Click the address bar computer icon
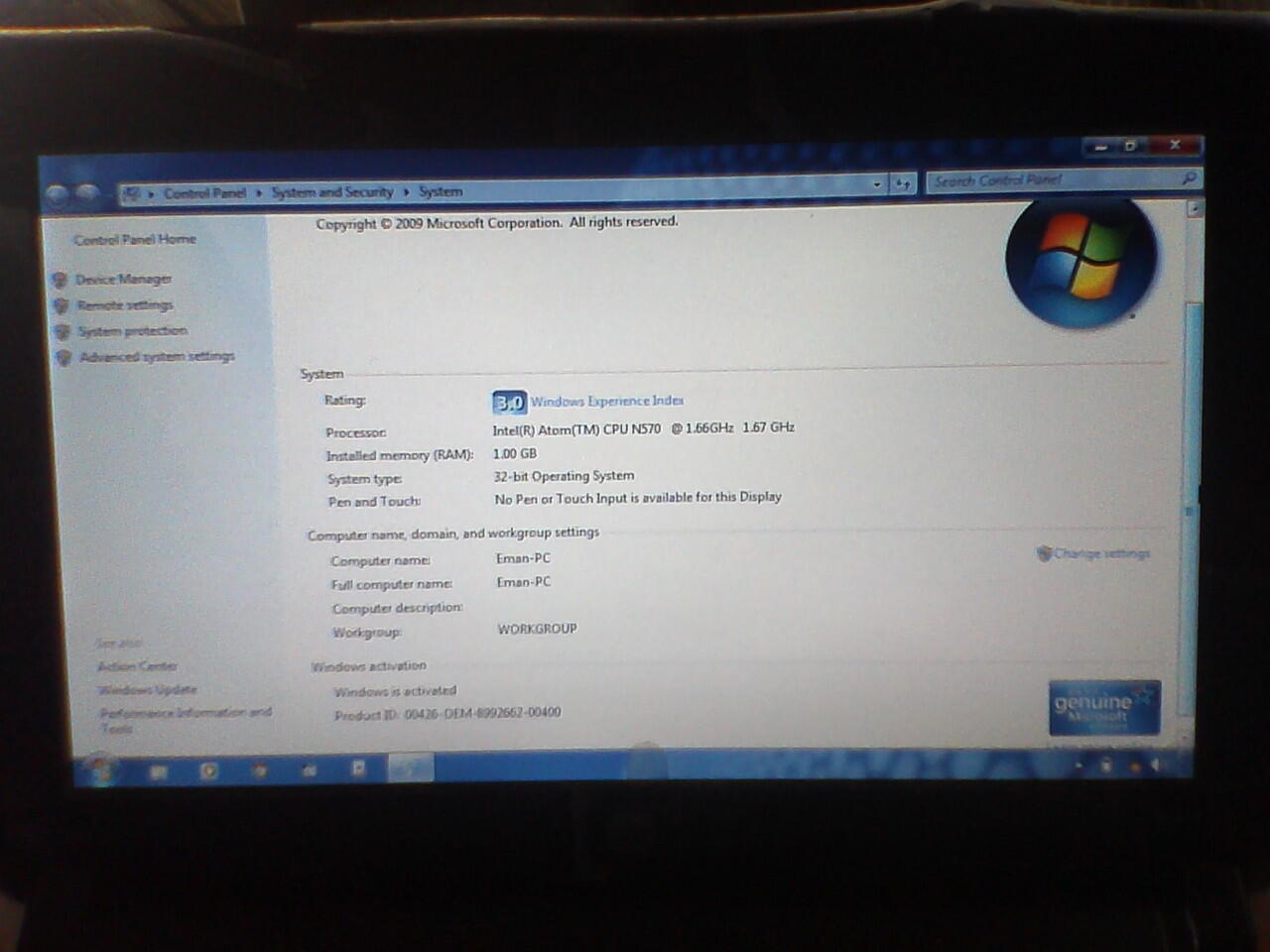 pos(132,194)
